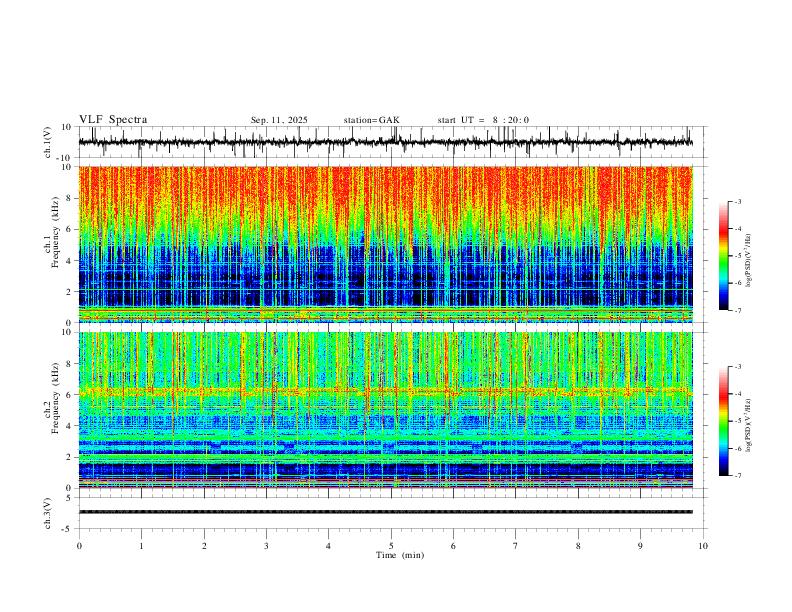Click the "VLF Spectra" plot title
The height and width of the screenshot is (612, 792).
pos(113,120)
